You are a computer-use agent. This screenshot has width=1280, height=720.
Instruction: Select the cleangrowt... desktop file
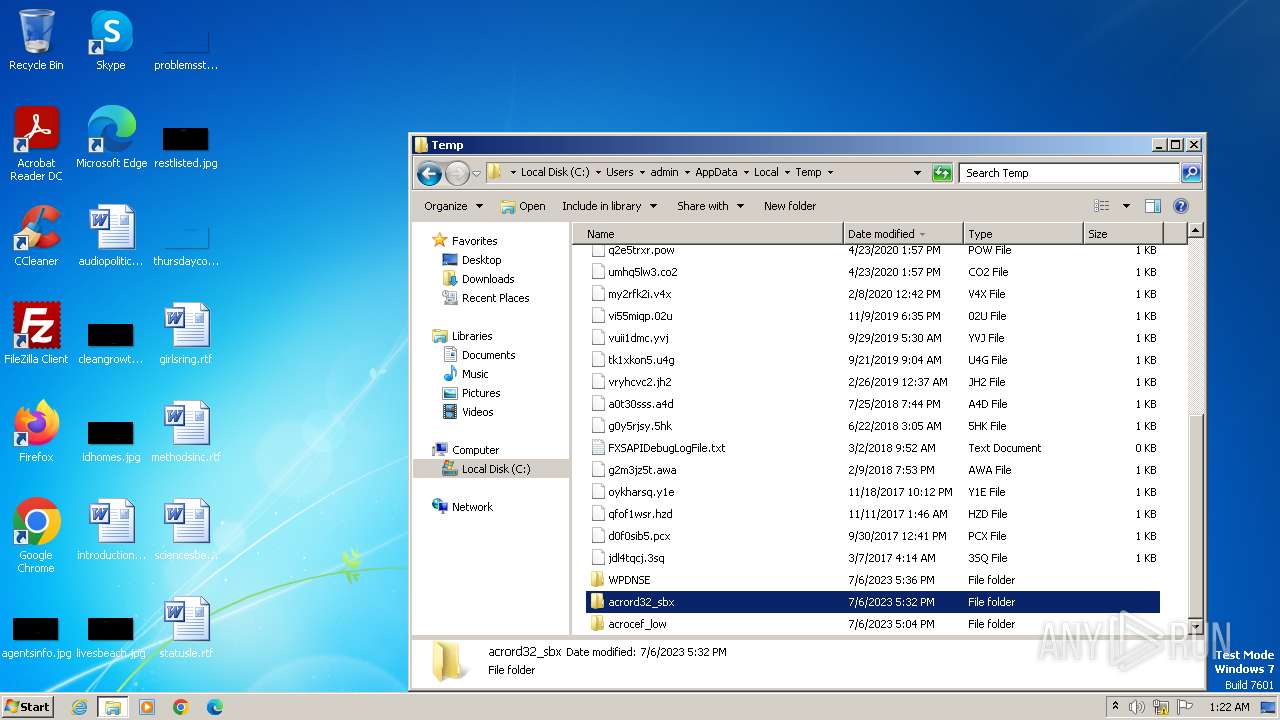pyautogui.click(x=111, y=342)
